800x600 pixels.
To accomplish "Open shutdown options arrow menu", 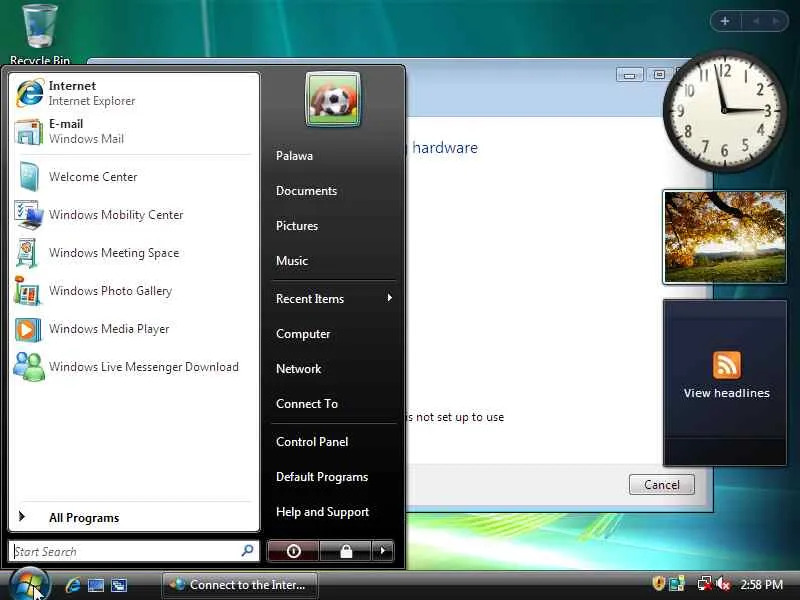I will [383, 551].
